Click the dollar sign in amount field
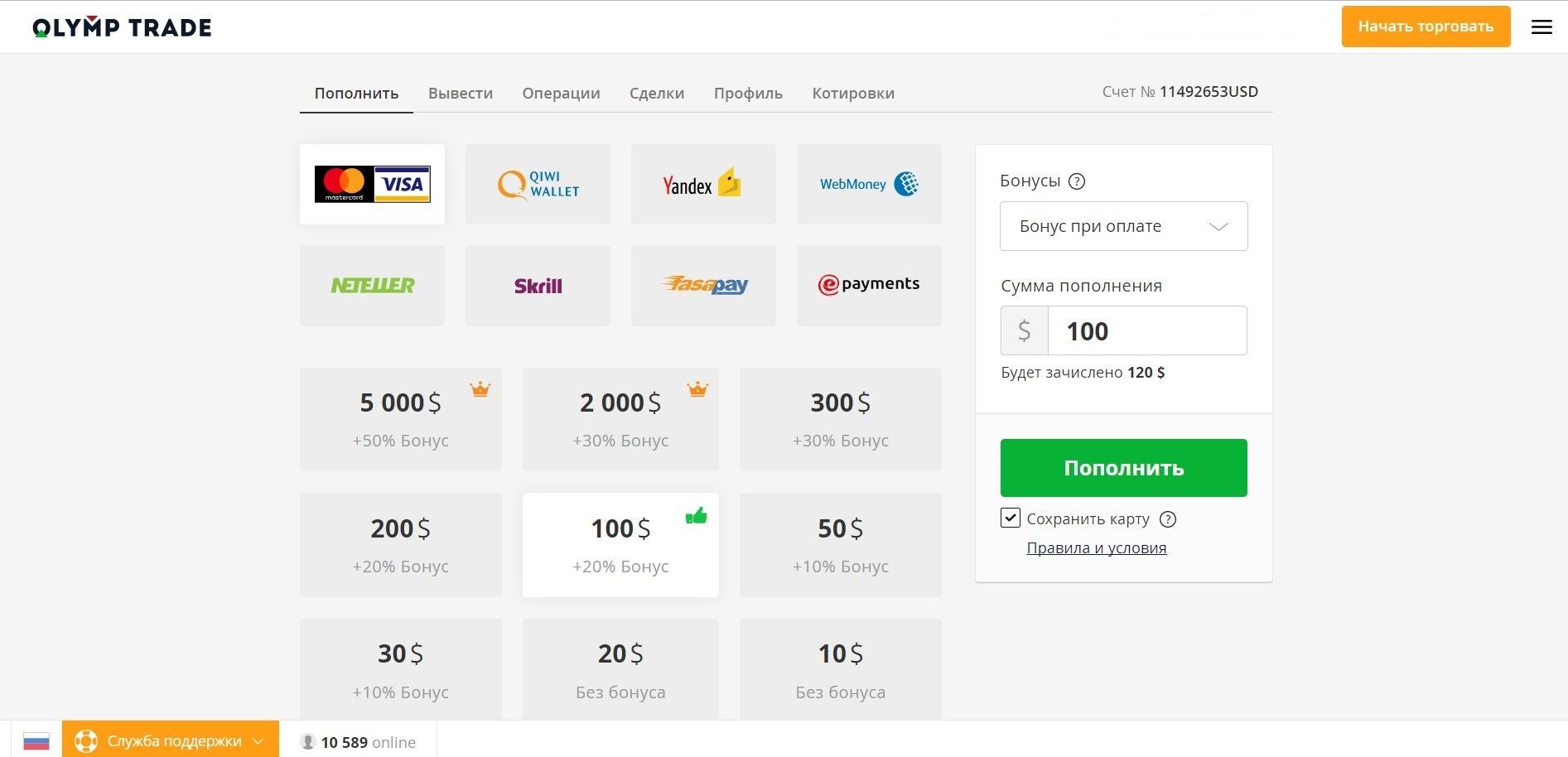This screenshot has width=1568, height=757. point(1025,330)
